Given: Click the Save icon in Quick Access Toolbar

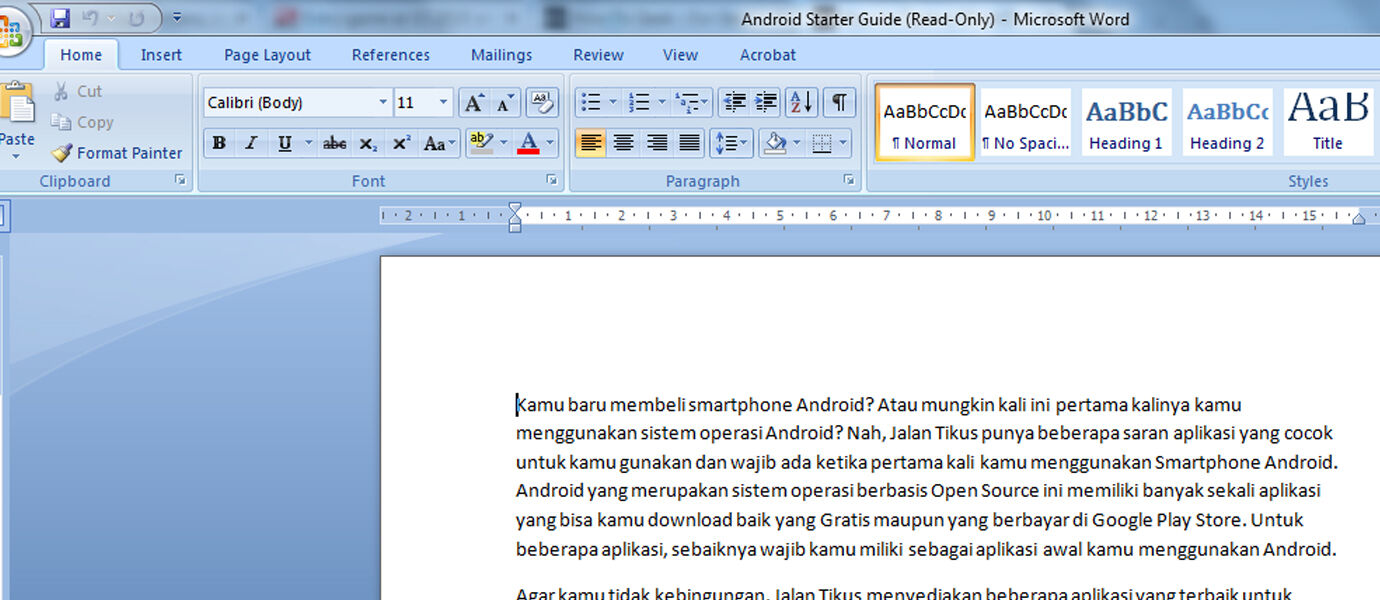Looking at the screenshot, I should click(58, 17).
